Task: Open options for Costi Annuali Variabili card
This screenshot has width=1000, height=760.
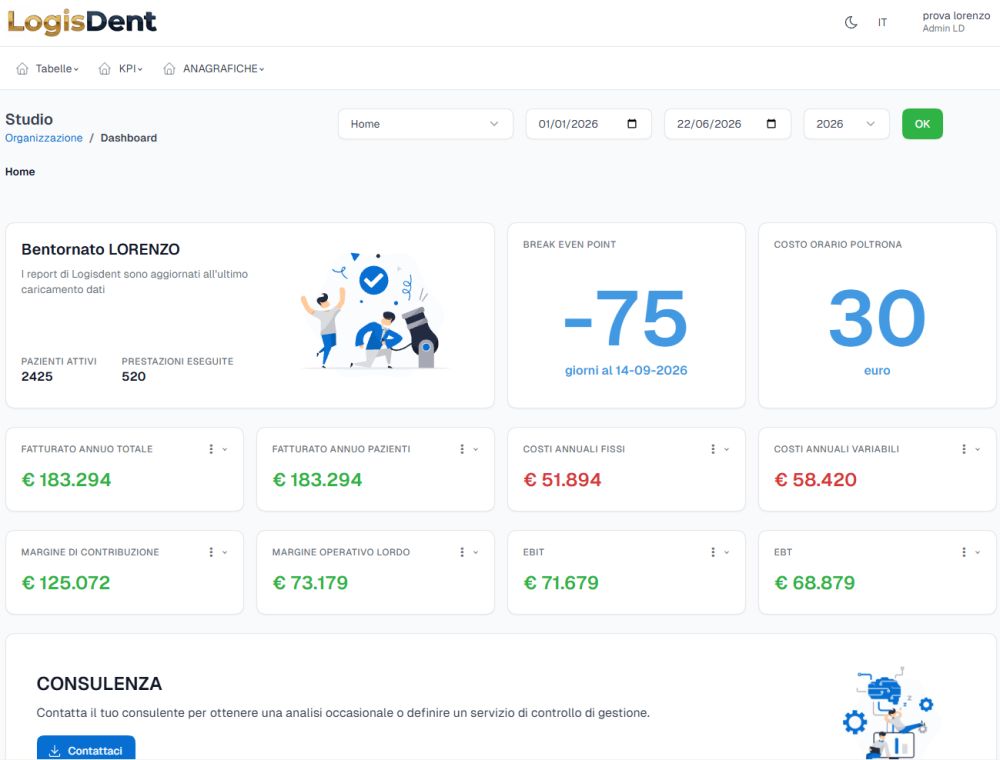Action: coord(964,449)
